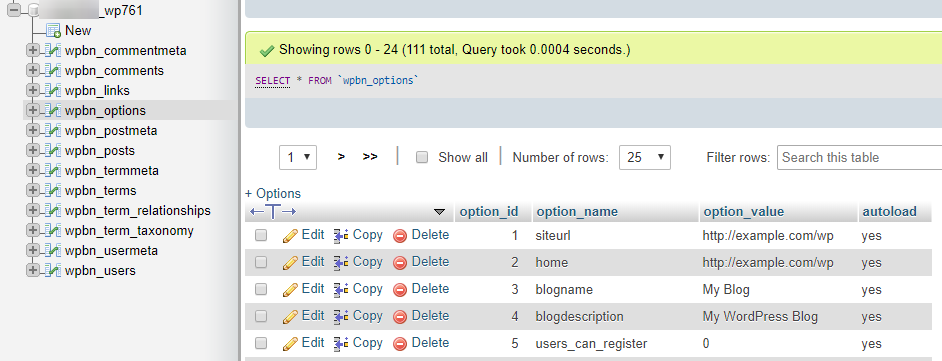Viewport: 942px width, 361px height.
Task: Click the pencil Edit icon for siteurl row
Action: 290,236
